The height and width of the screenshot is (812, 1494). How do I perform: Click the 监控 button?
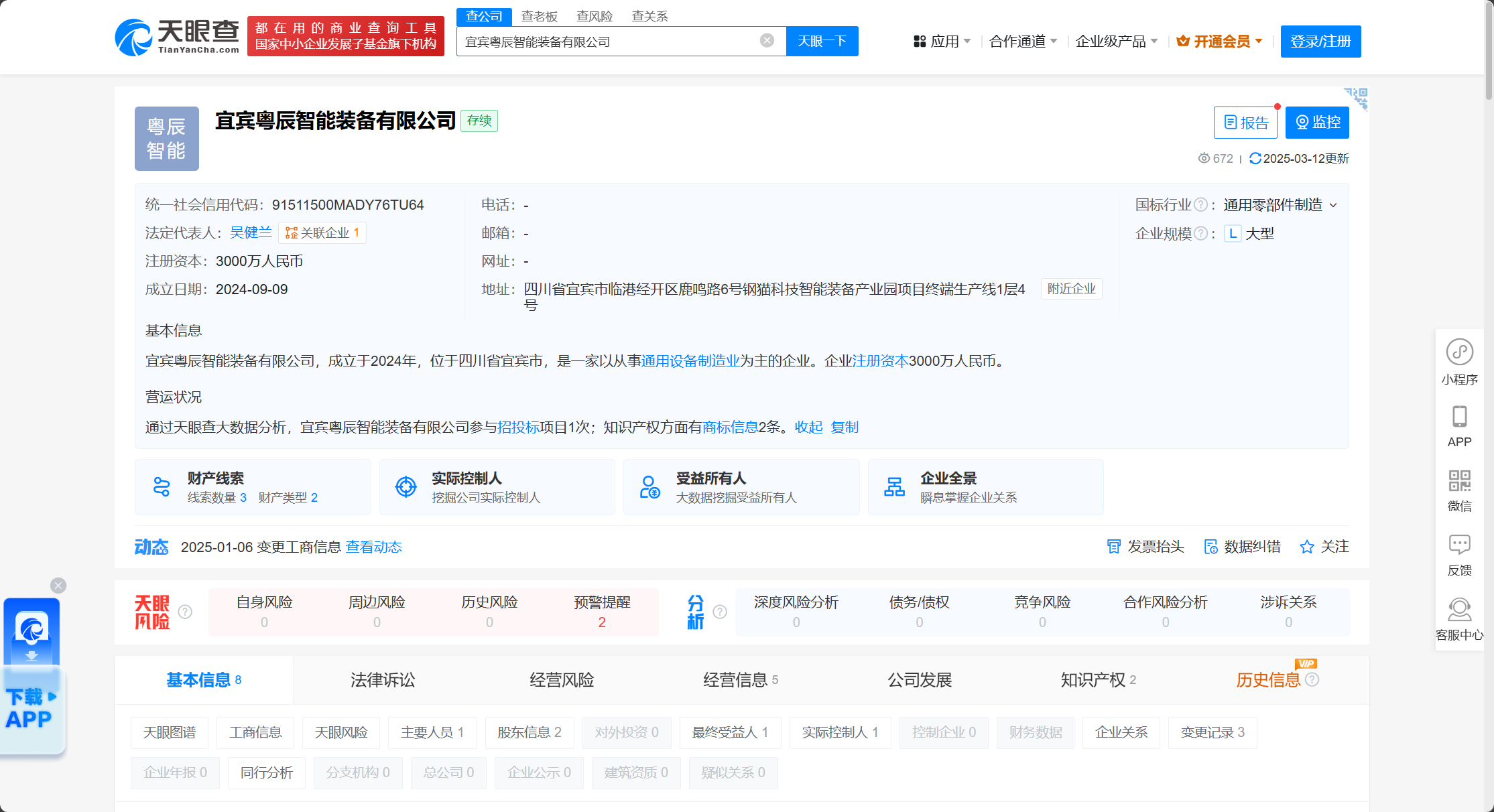tap(1317, 123)
